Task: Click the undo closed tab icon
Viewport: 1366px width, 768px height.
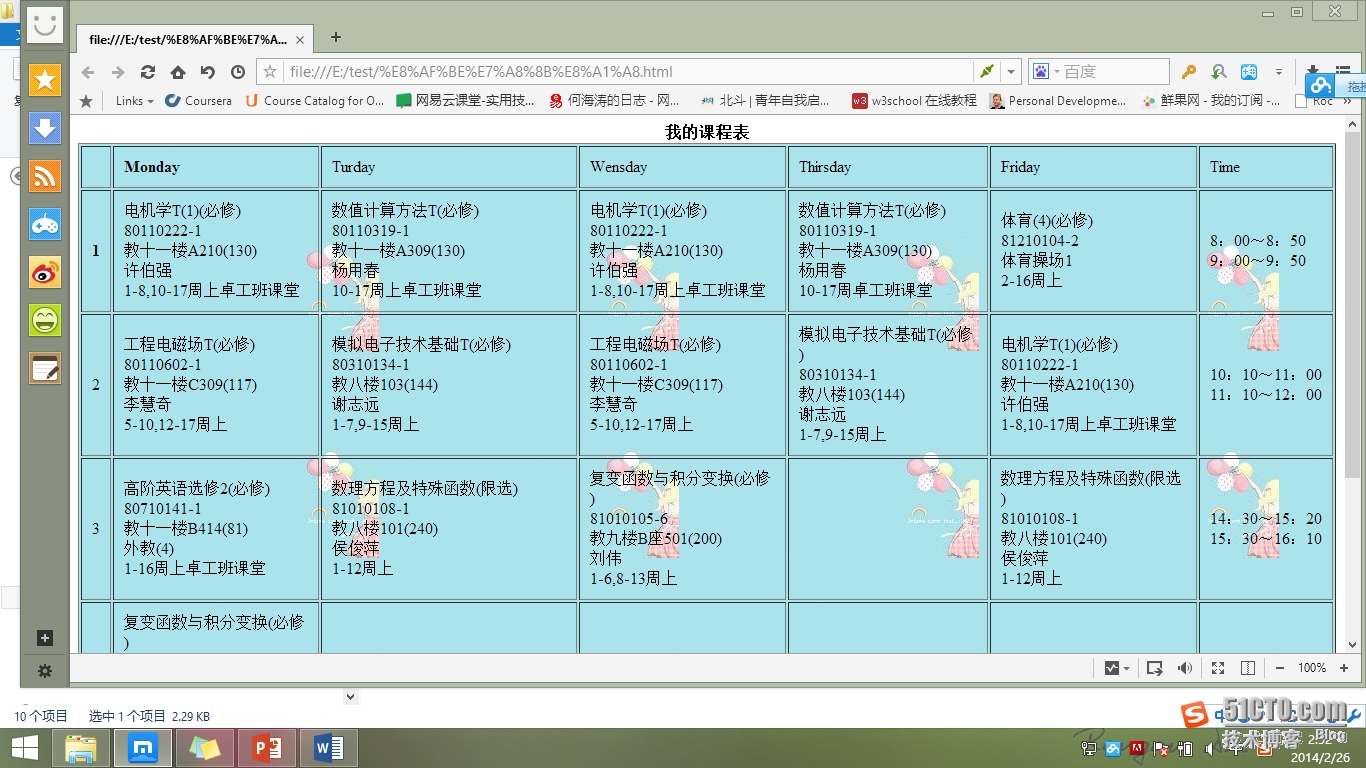Action: tap(208, 72)
